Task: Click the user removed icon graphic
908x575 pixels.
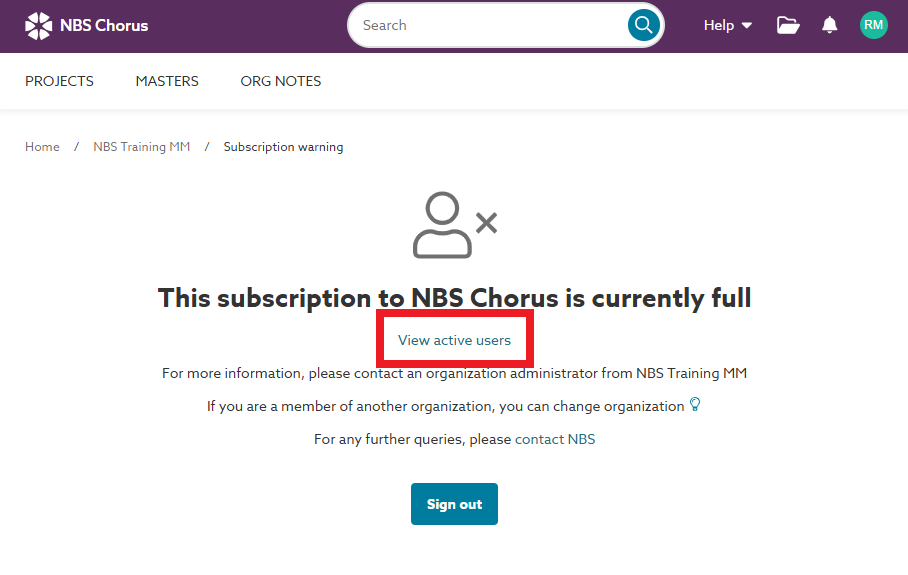Action: pos(455,225)
